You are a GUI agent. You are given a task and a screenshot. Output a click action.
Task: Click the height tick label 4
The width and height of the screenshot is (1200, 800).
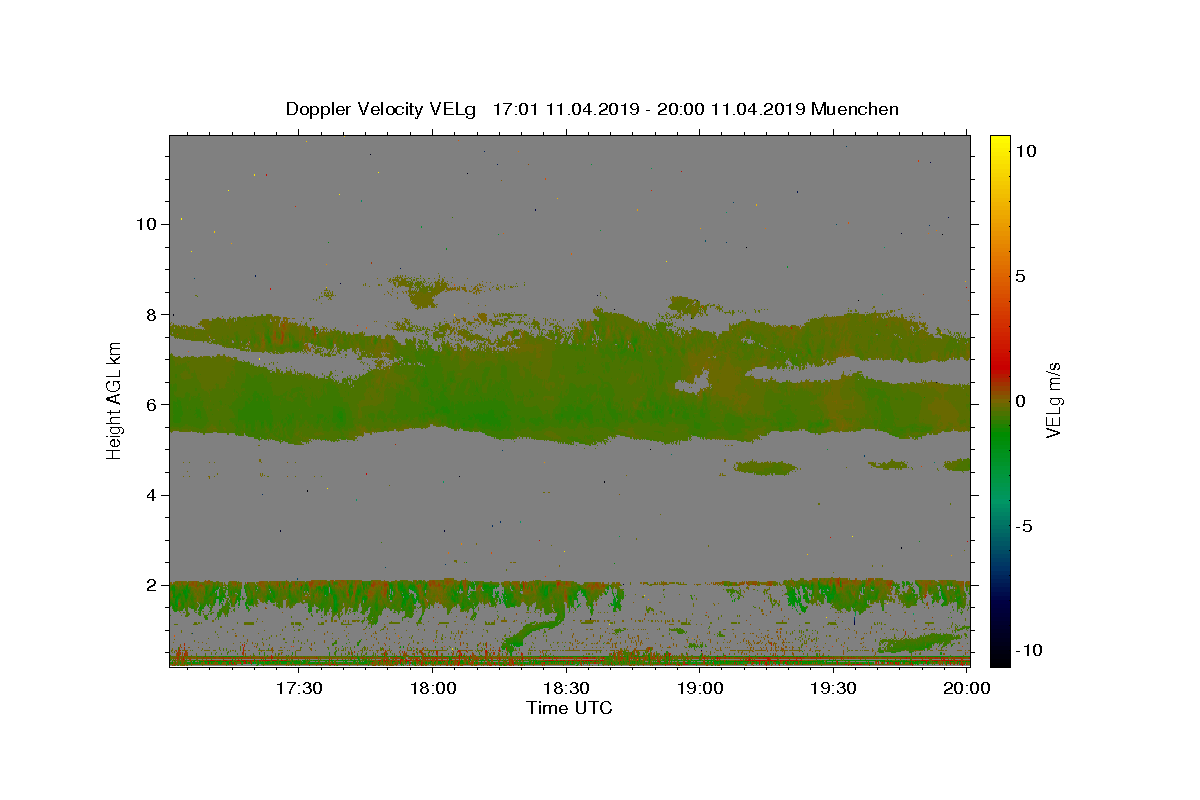pos(151,495)
